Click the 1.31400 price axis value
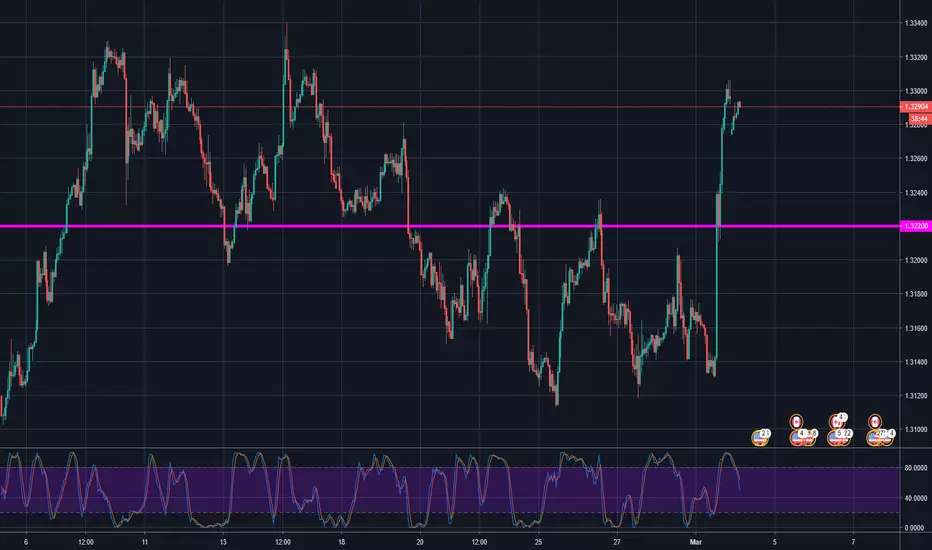 [916, 362]
